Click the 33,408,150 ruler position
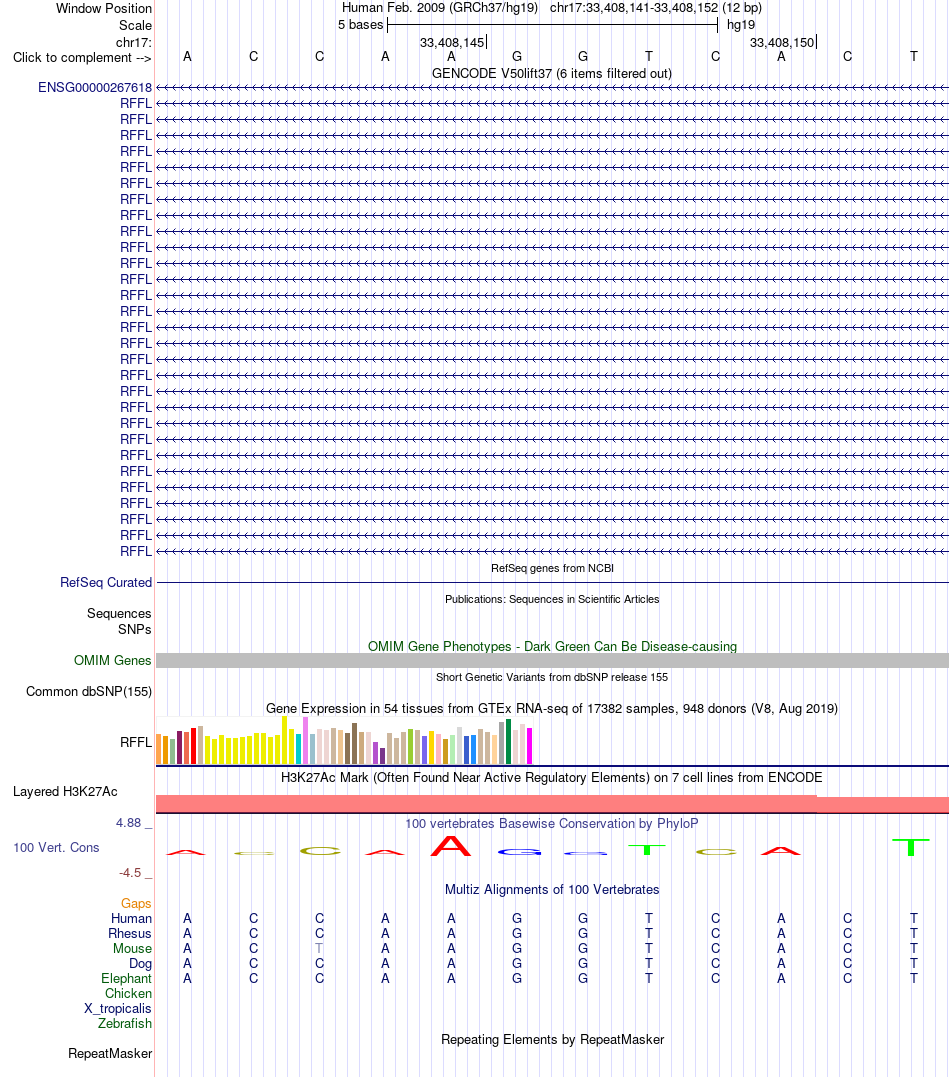 click(x=782, y=43)
